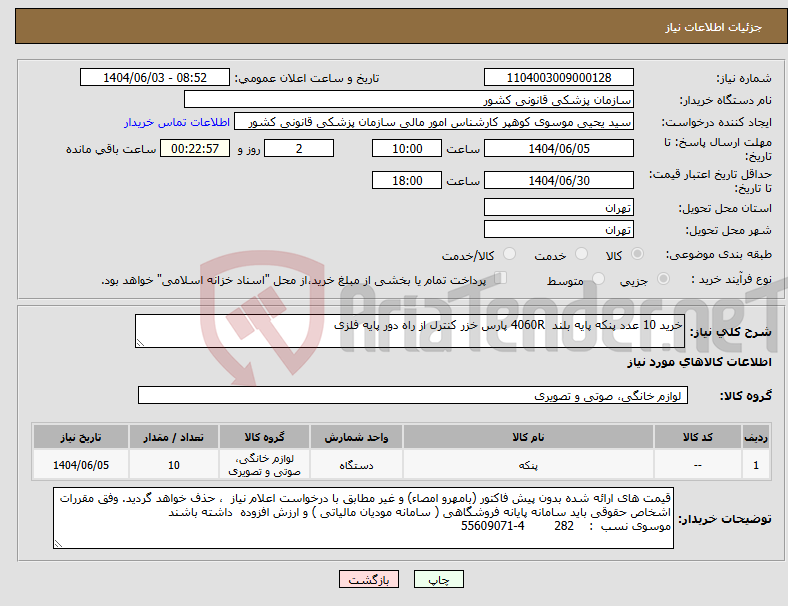Click the buyer organization name field
Viewport: 788px width, 606px height.
(x=409, y=99)
